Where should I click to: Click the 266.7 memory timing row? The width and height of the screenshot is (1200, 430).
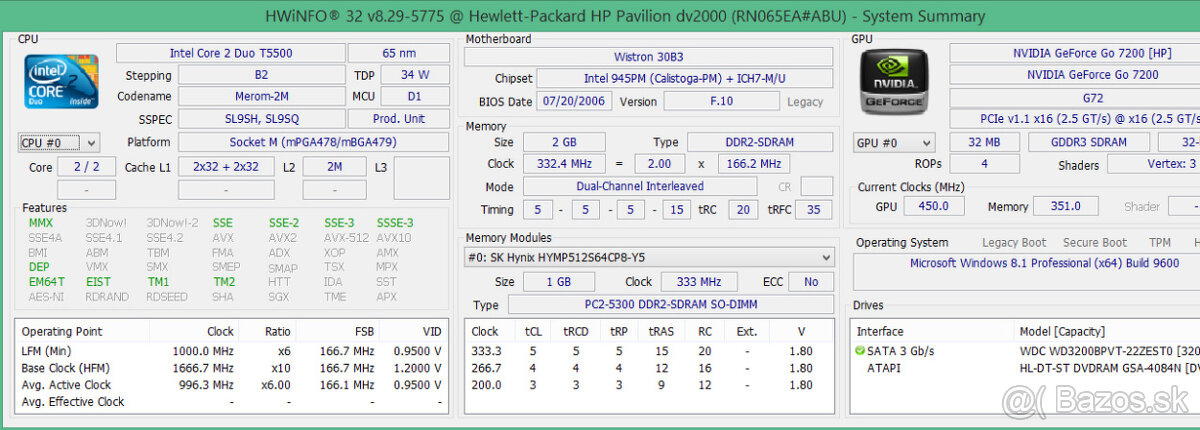[x=649, y=368]
